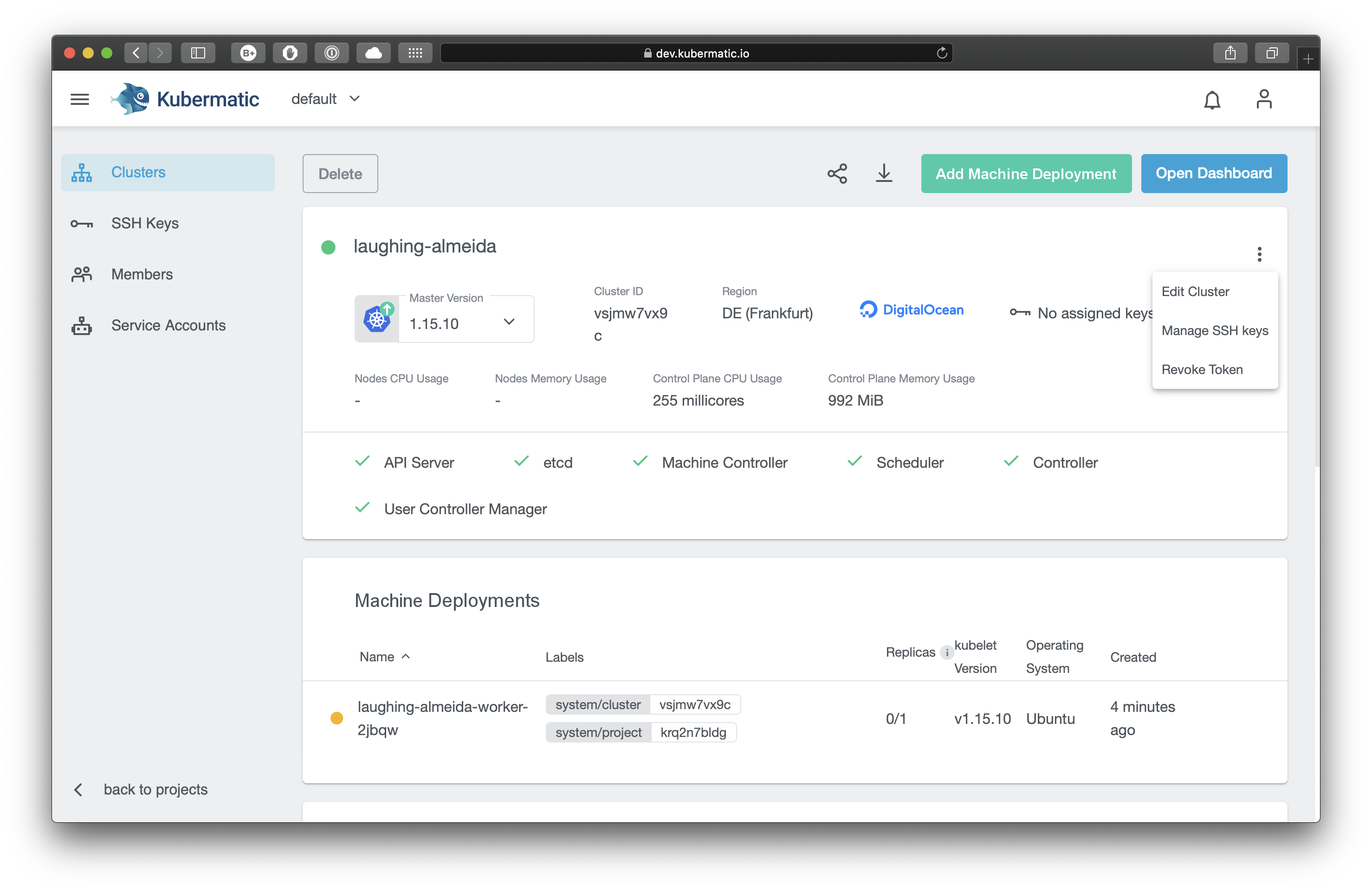
Task: Open the Members section
Action: pyautogui.click(x=141, y=274)
